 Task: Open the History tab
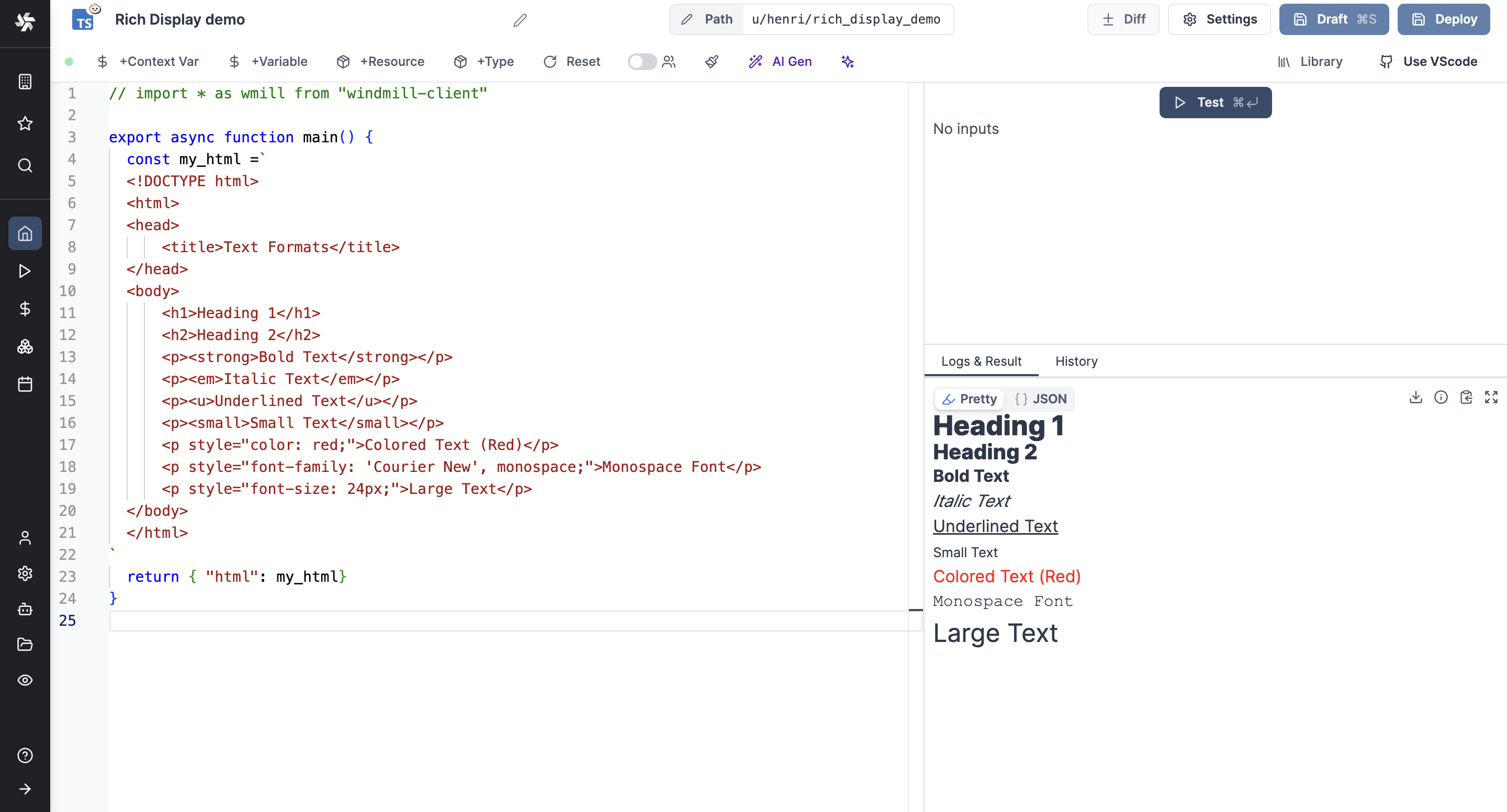tap(1076, 361)
